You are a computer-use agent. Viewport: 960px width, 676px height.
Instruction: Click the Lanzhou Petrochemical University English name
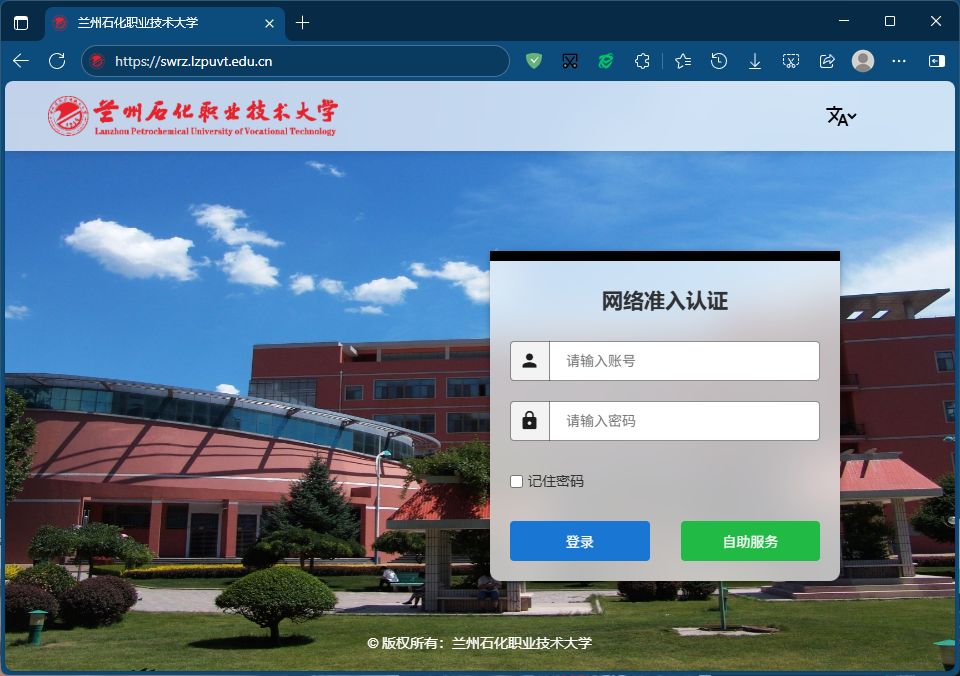[216, 131]
